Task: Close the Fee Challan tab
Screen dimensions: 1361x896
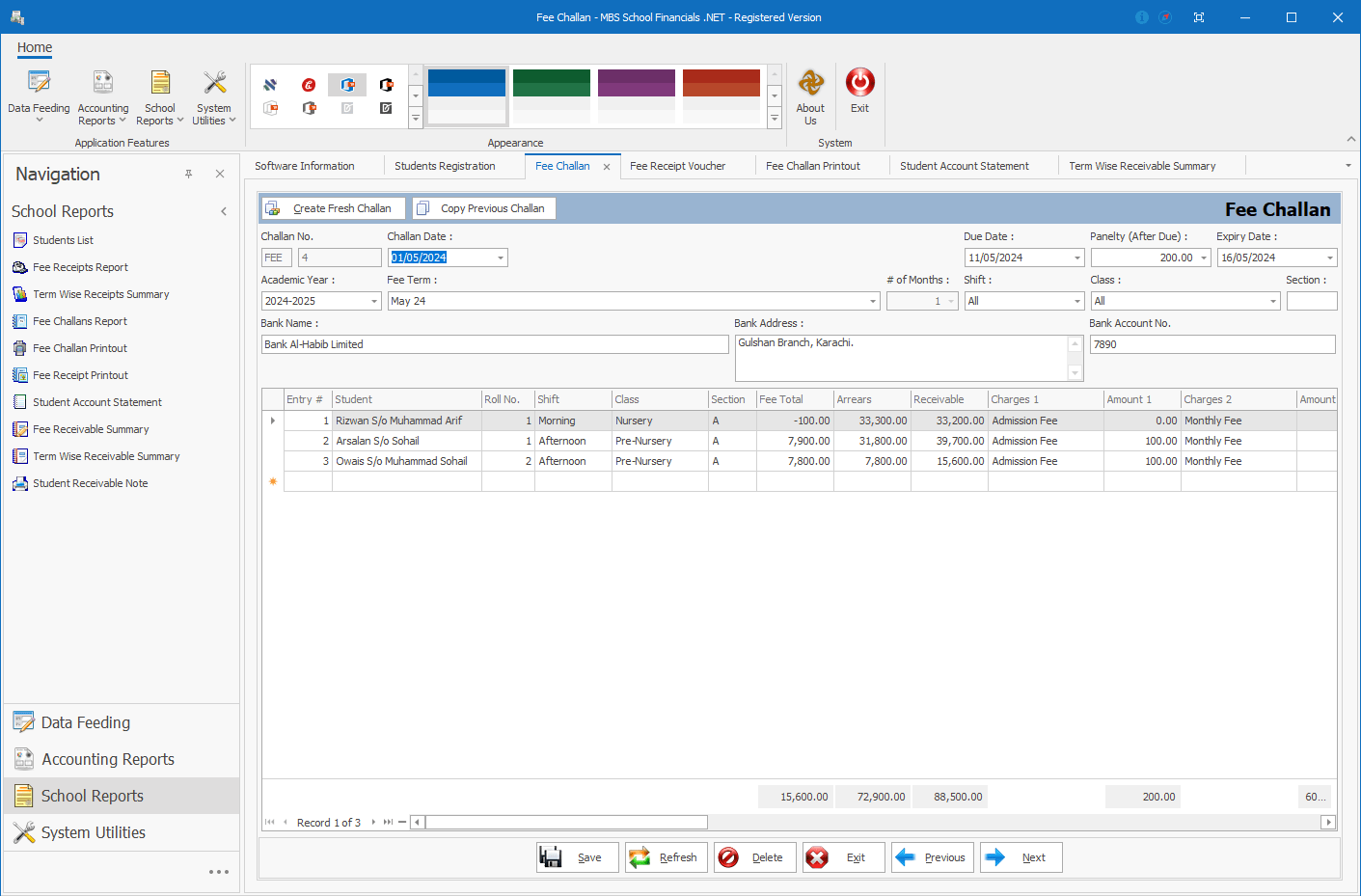Action: (x=607, y=167)
